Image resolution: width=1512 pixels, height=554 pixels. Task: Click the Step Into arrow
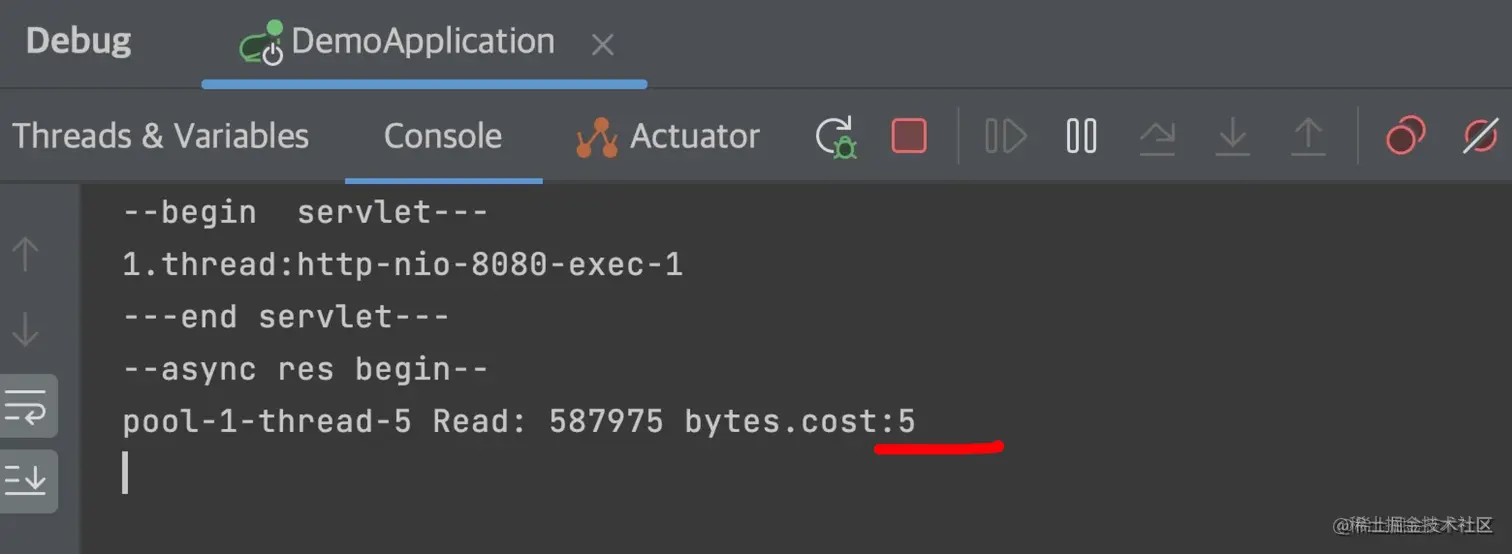(1232, 137)
